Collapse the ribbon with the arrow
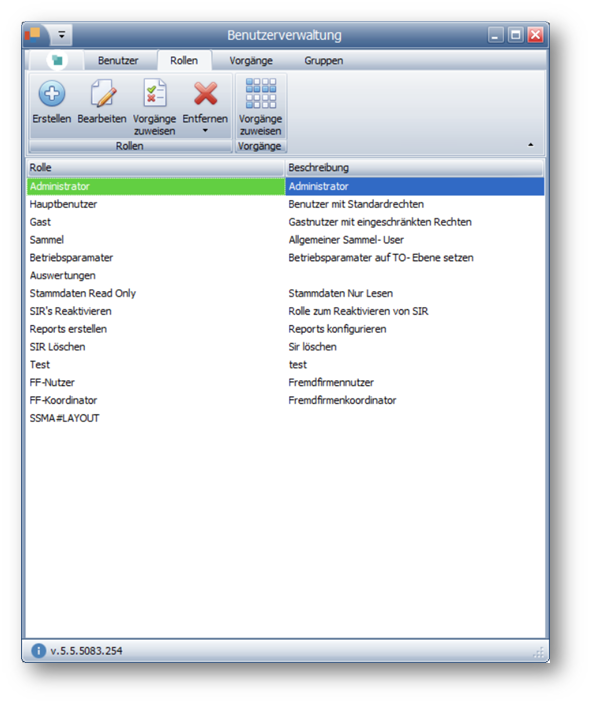The height and width of the screenshot is (705, 592). pyautogui.click(x=530, y=145)
